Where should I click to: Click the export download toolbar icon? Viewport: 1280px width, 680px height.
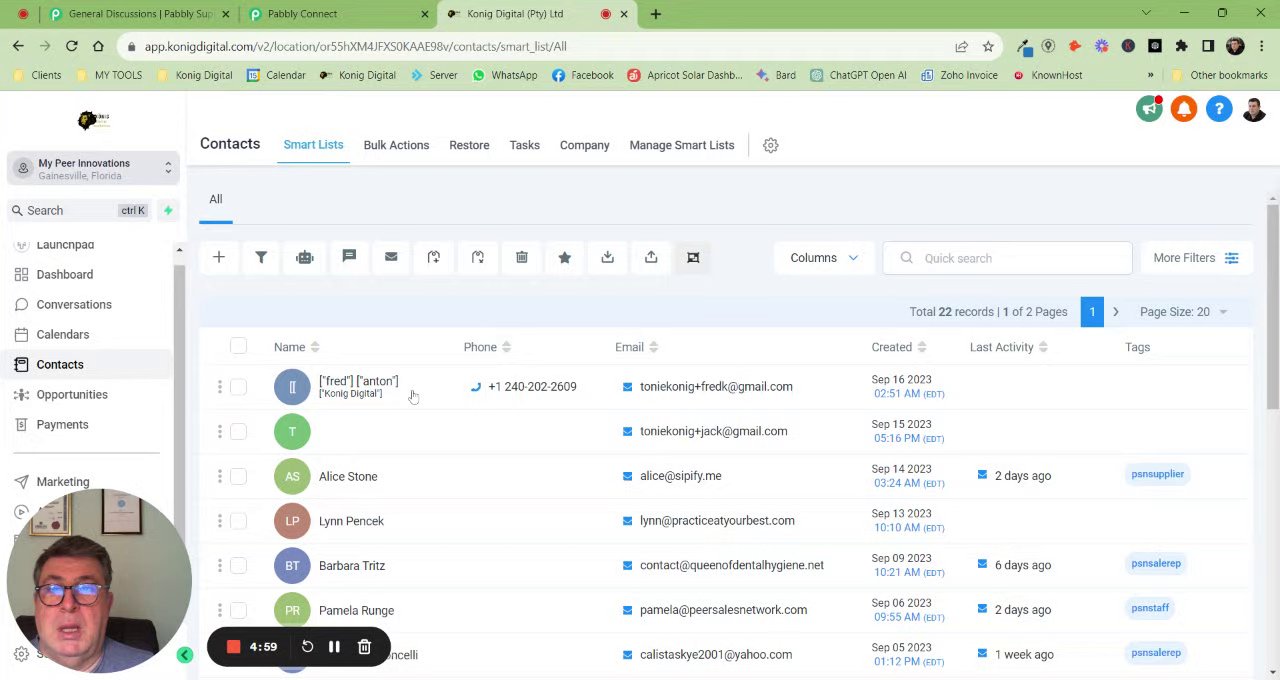point(607,258)
